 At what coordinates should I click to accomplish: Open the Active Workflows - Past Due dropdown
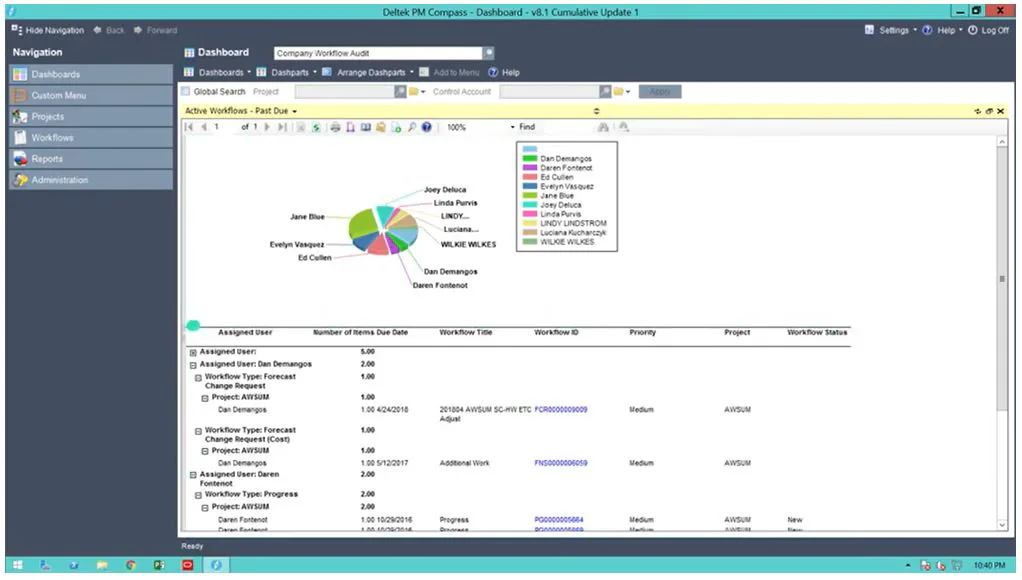point(295,111)
